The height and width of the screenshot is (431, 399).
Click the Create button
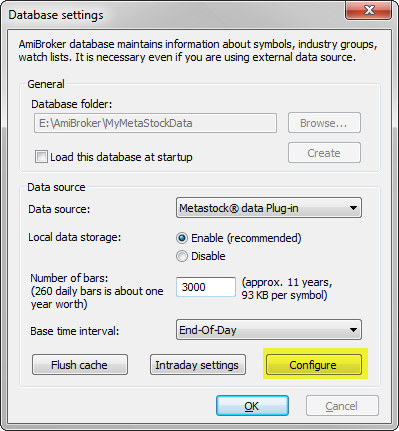(324, 153)
